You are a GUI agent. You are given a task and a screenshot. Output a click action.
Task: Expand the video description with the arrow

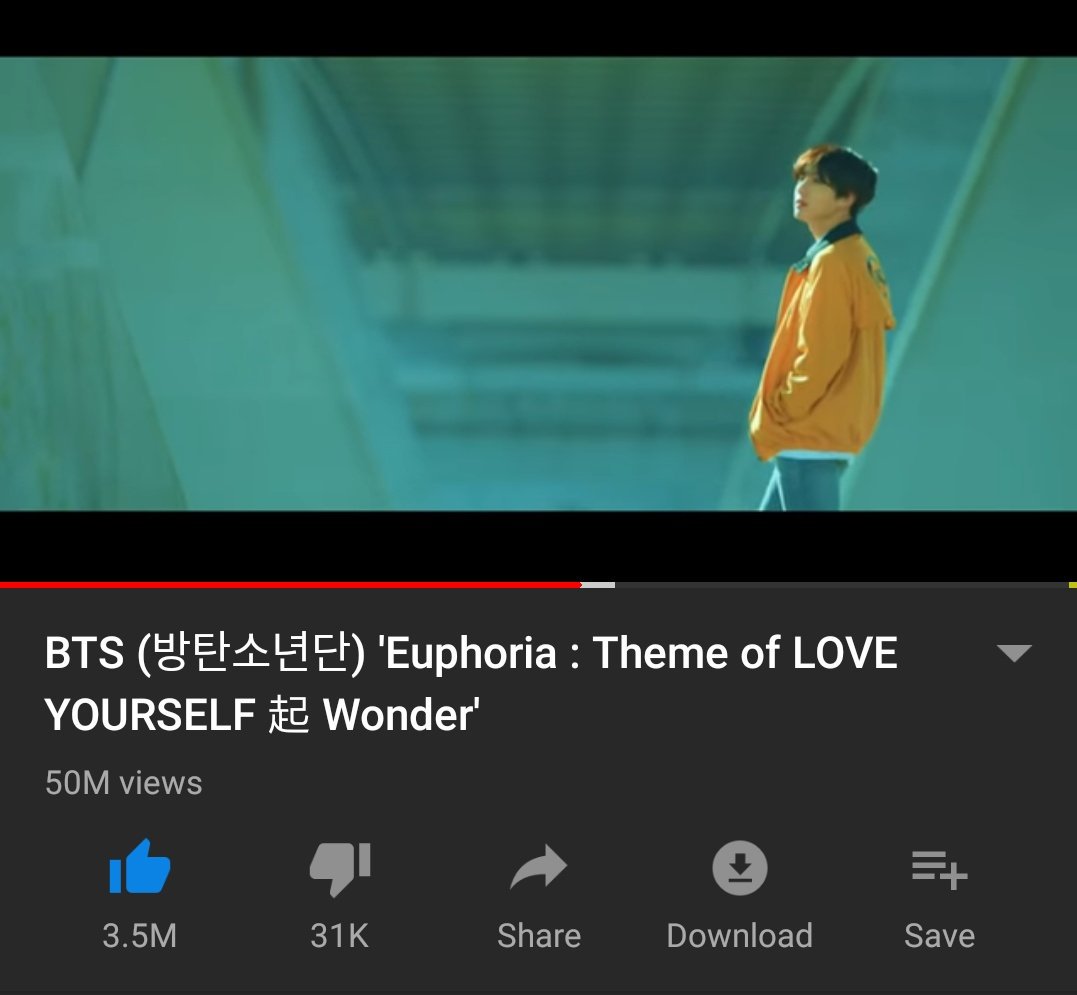pyautogui.click(x=1014, y=653)
